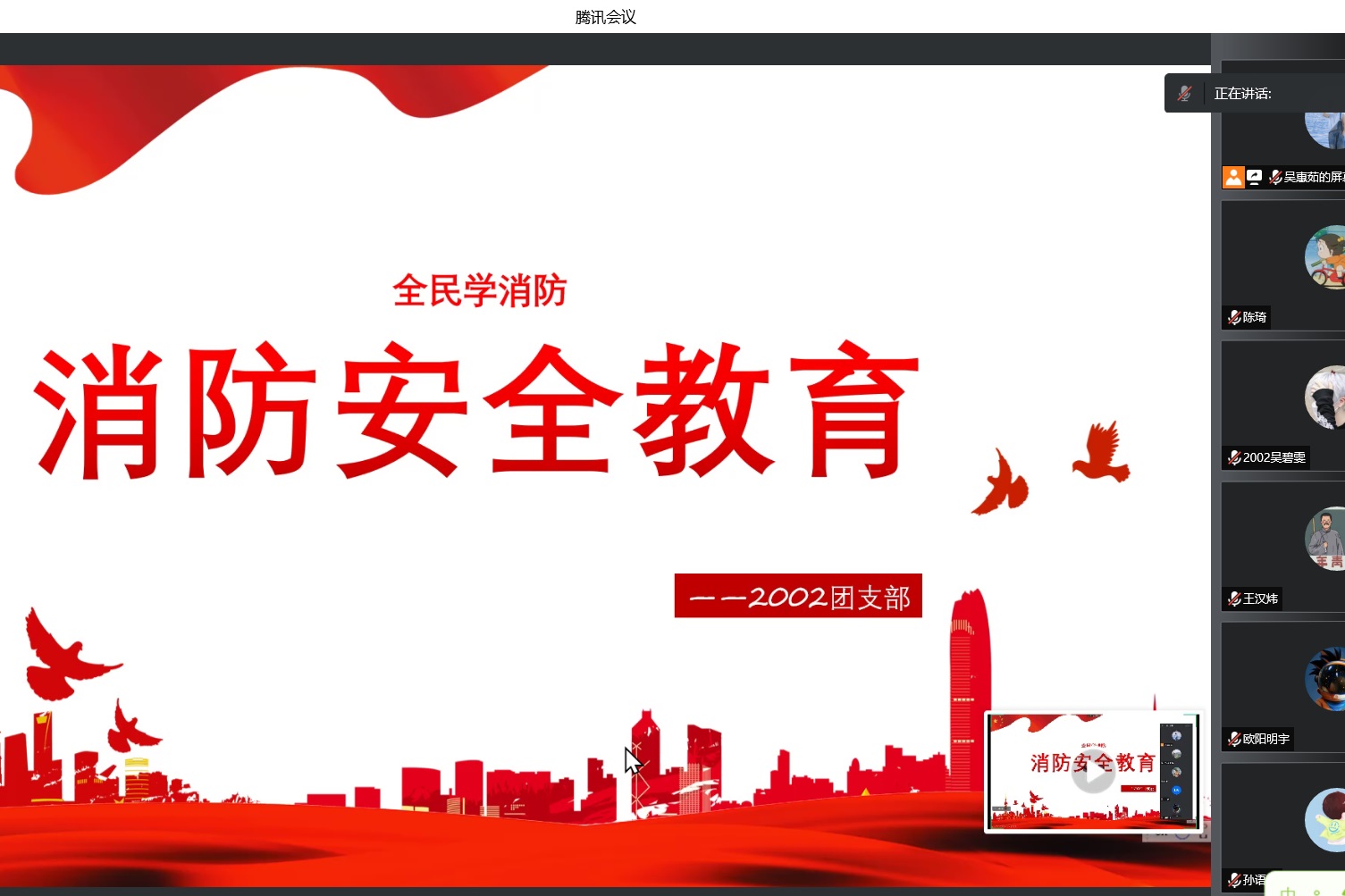Click the screen-sharing icon next to 吴惠茹
This screenshot has height=896, width=1345.
[x=1254, y=177]
